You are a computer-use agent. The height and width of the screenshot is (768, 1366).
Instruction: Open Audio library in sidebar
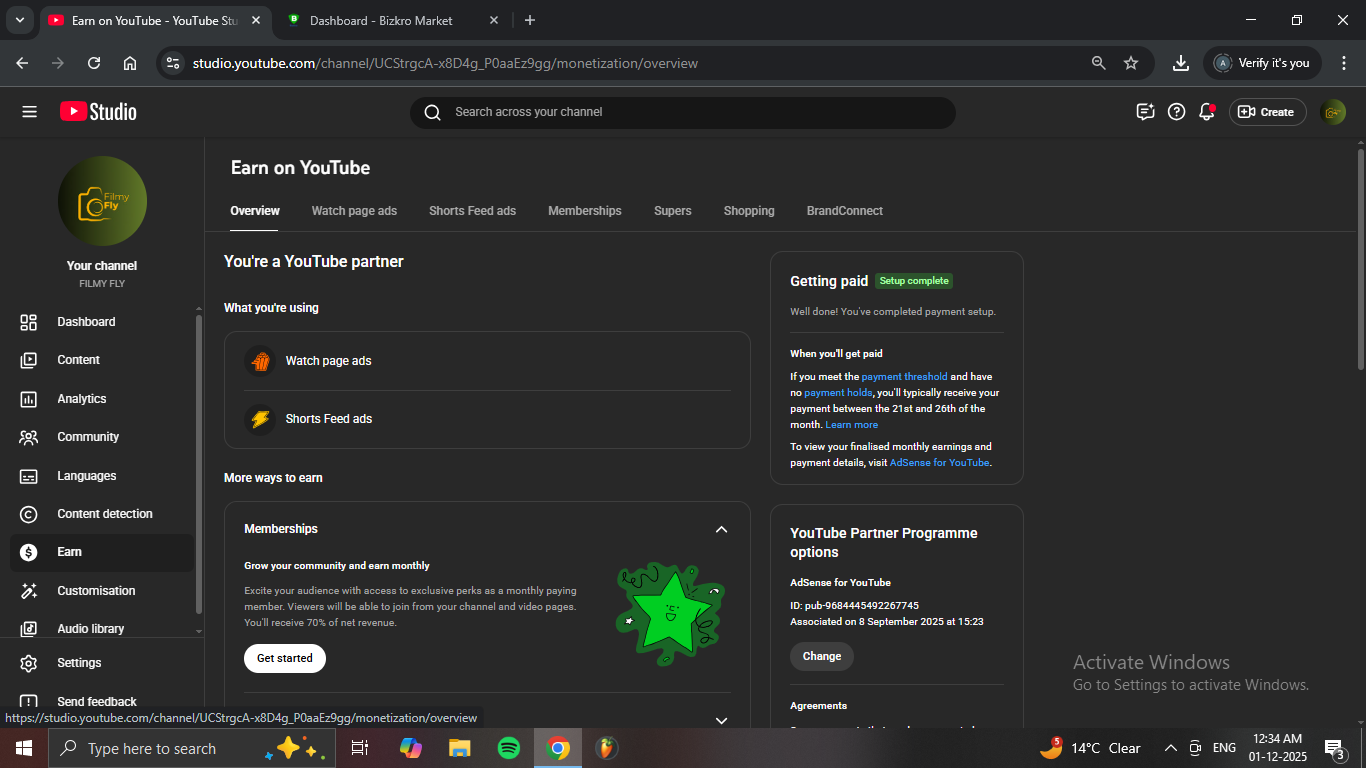tap(90, 629)
